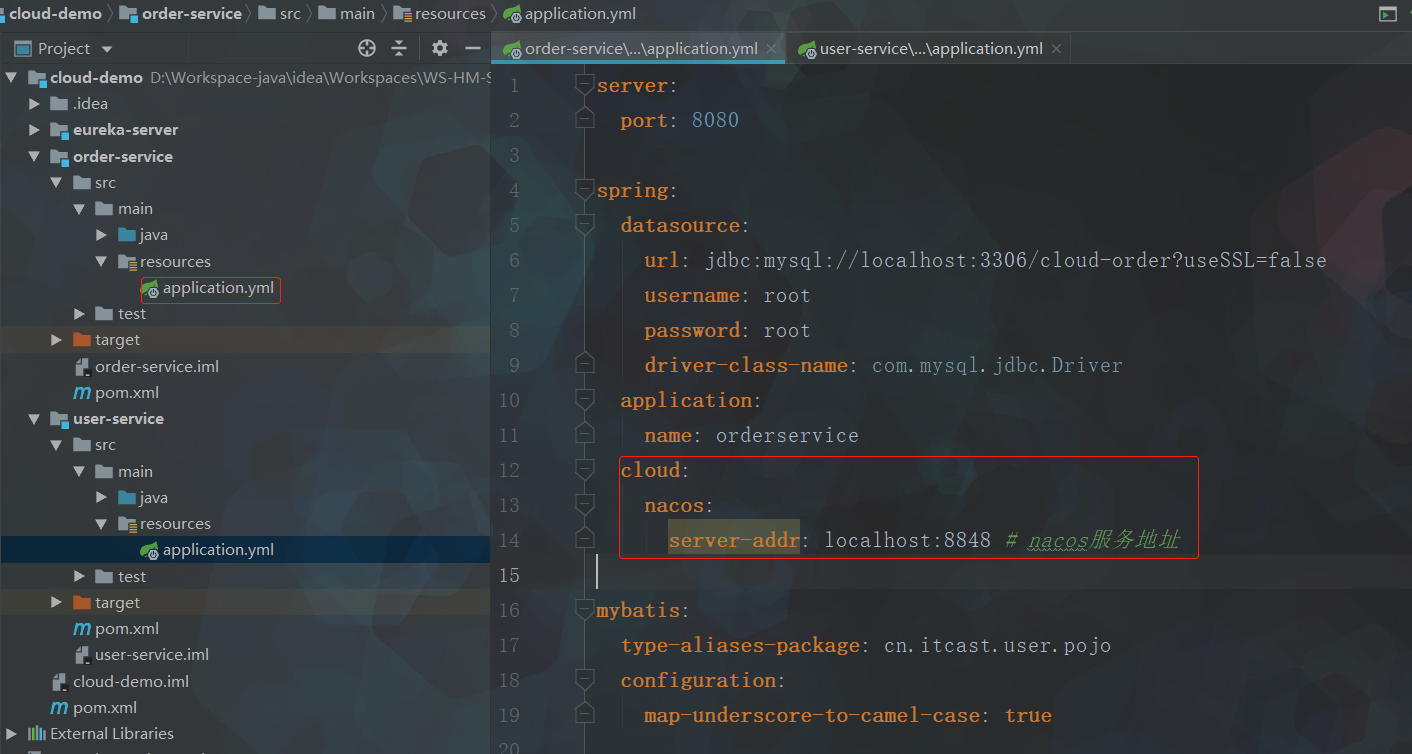
Task: Click the eureka-server module folder icon
Action: (60, 130)
